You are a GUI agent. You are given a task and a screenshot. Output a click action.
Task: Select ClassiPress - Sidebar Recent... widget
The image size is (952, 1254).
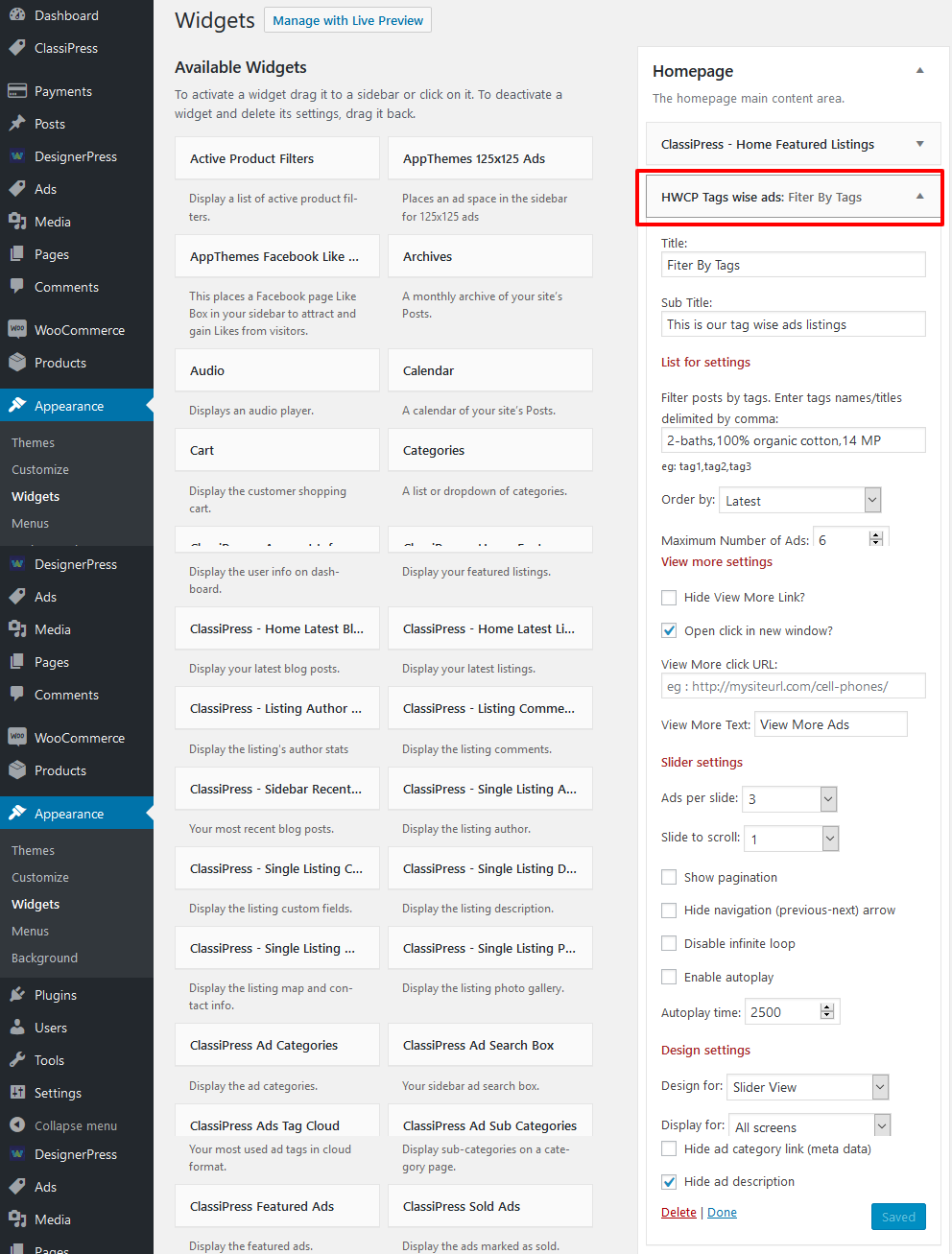(277, 789)
